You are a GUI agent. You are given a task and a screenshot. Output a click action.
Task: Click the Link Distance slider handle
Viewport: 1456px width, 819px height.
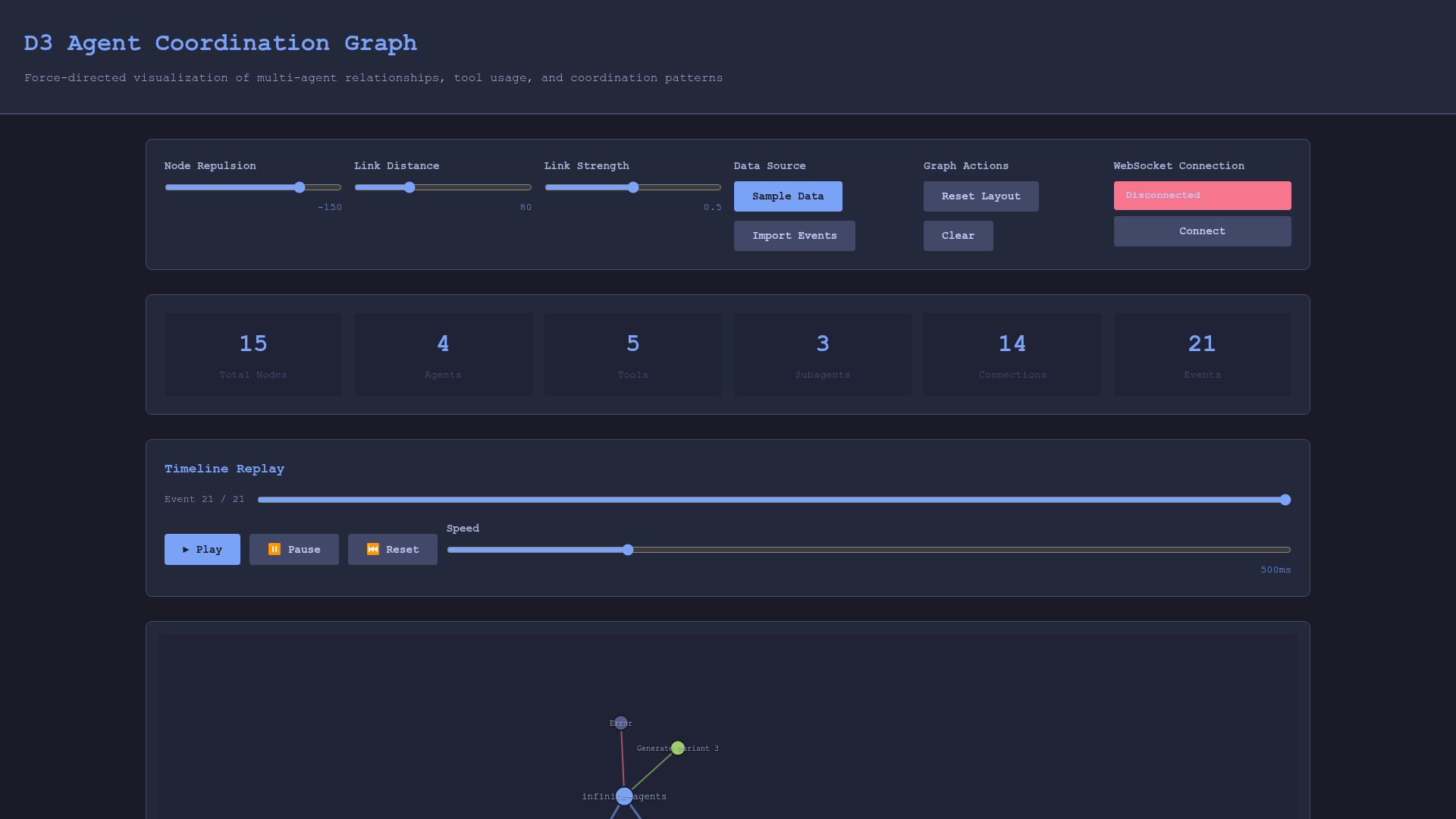pyautogui.click(x=409, y=187)
